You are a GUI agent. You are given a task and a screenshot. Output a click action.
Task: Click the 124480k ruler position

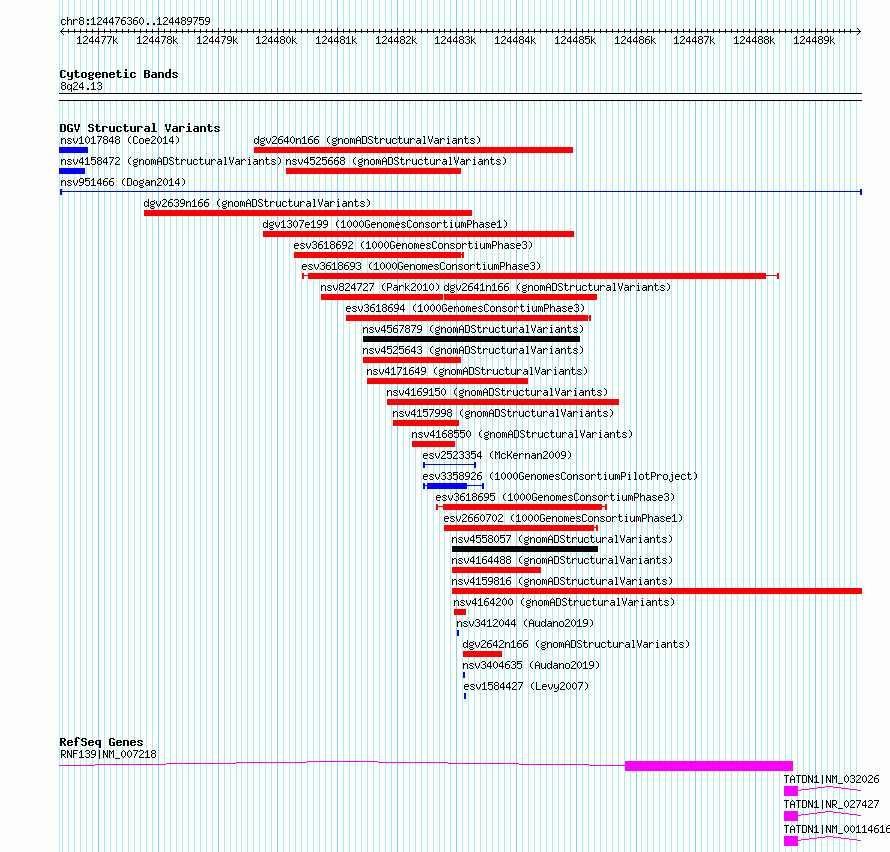click(276, 40)
